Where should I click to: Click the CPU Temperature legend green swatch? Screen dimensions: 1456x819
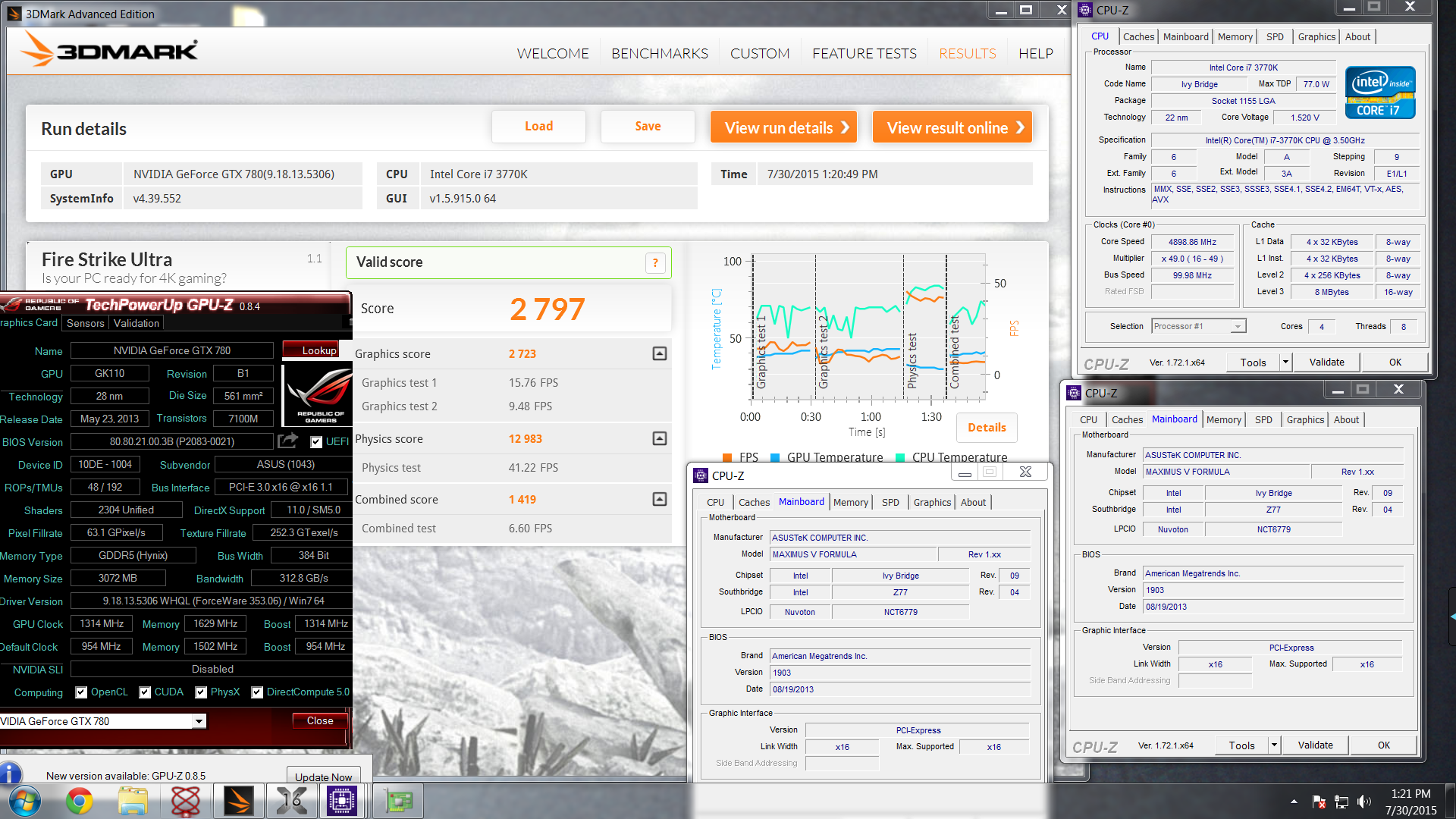900,457
